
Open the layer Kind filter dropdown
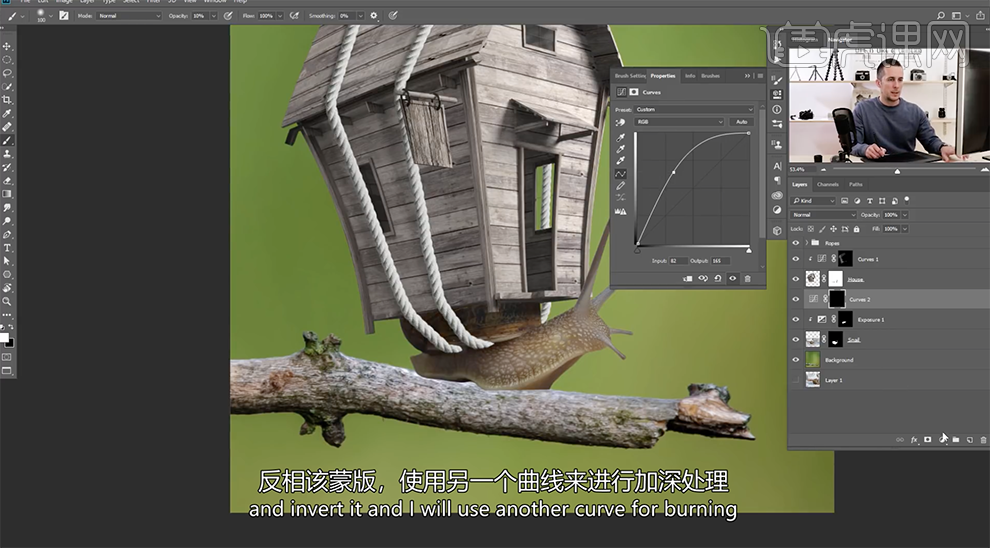[814, 201]
